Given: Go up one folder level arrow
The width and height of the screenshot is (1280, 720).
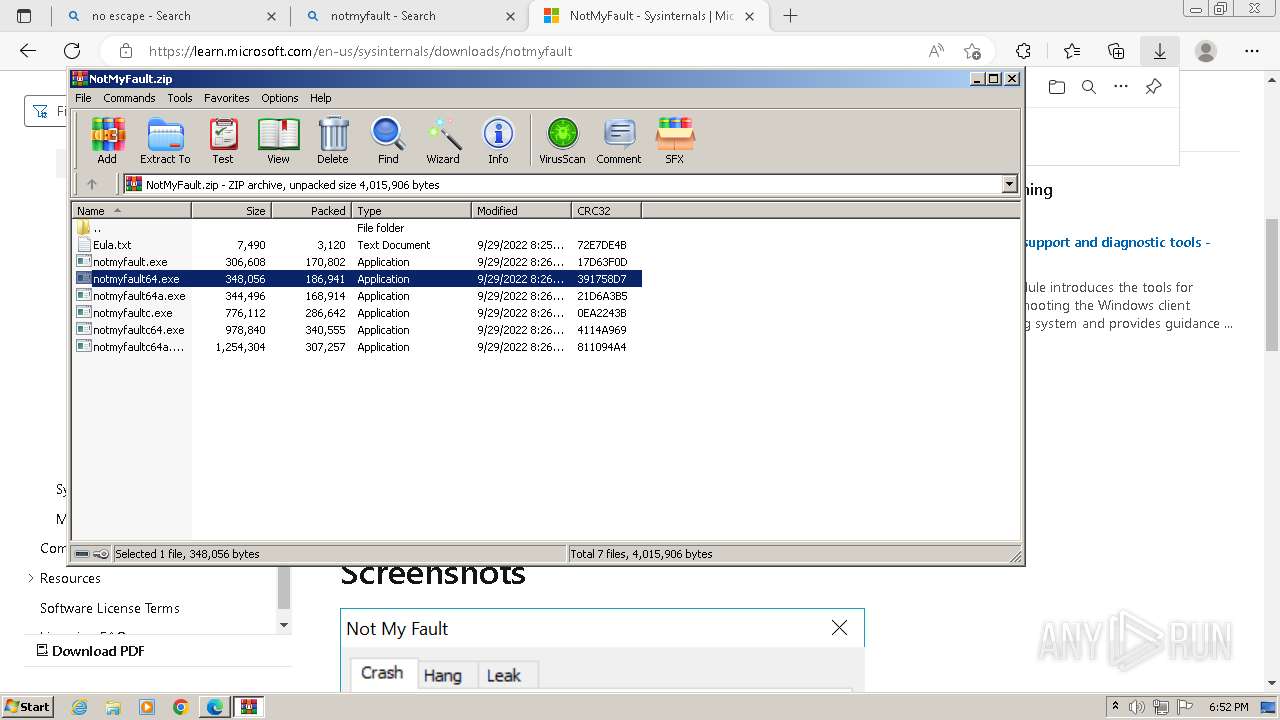Looking at the screenshot, I should pos(92,184).
